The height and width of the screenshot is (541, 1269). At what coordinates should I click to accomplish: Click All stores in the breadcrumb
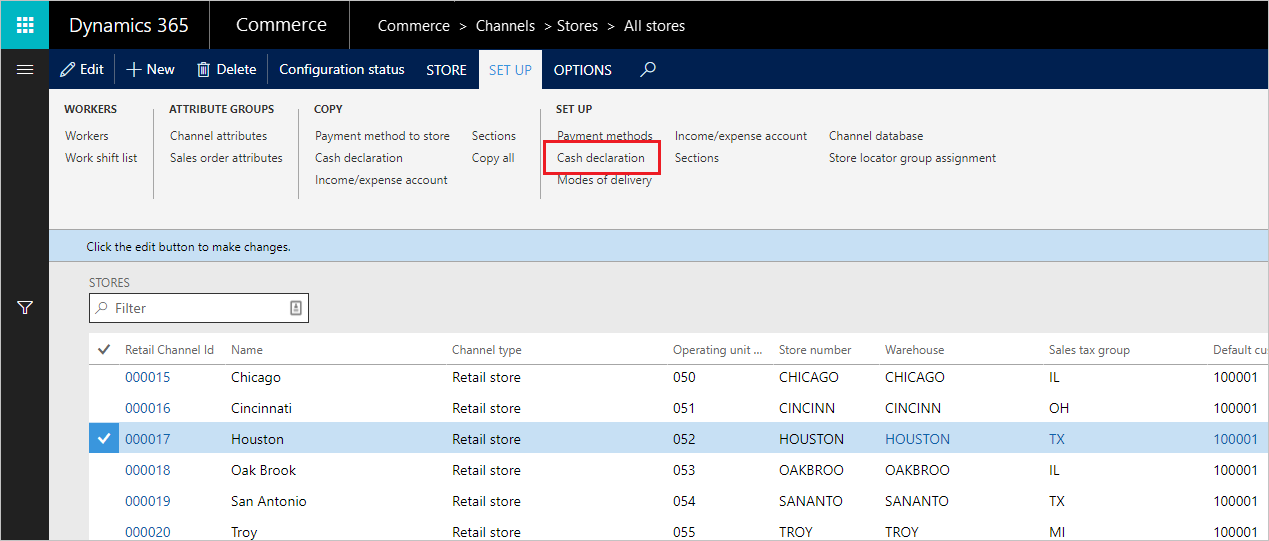tap(654, 26)
